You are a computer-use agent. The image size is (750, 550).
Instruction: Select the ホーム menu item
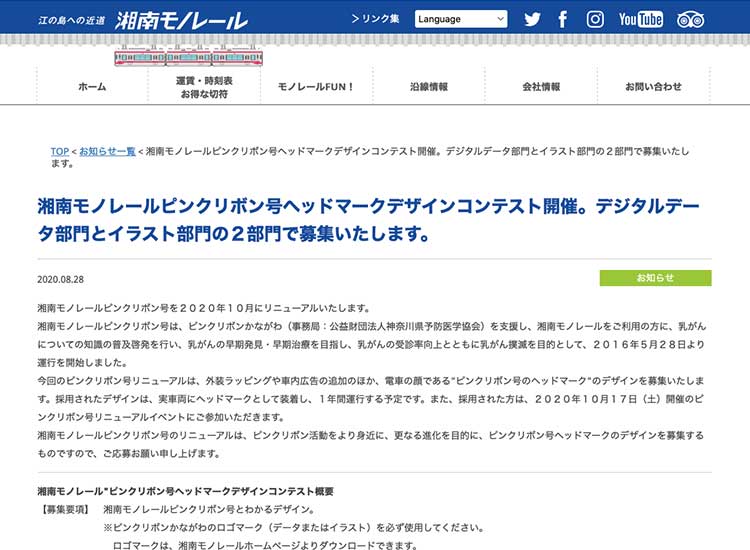[x=92, y=87]
